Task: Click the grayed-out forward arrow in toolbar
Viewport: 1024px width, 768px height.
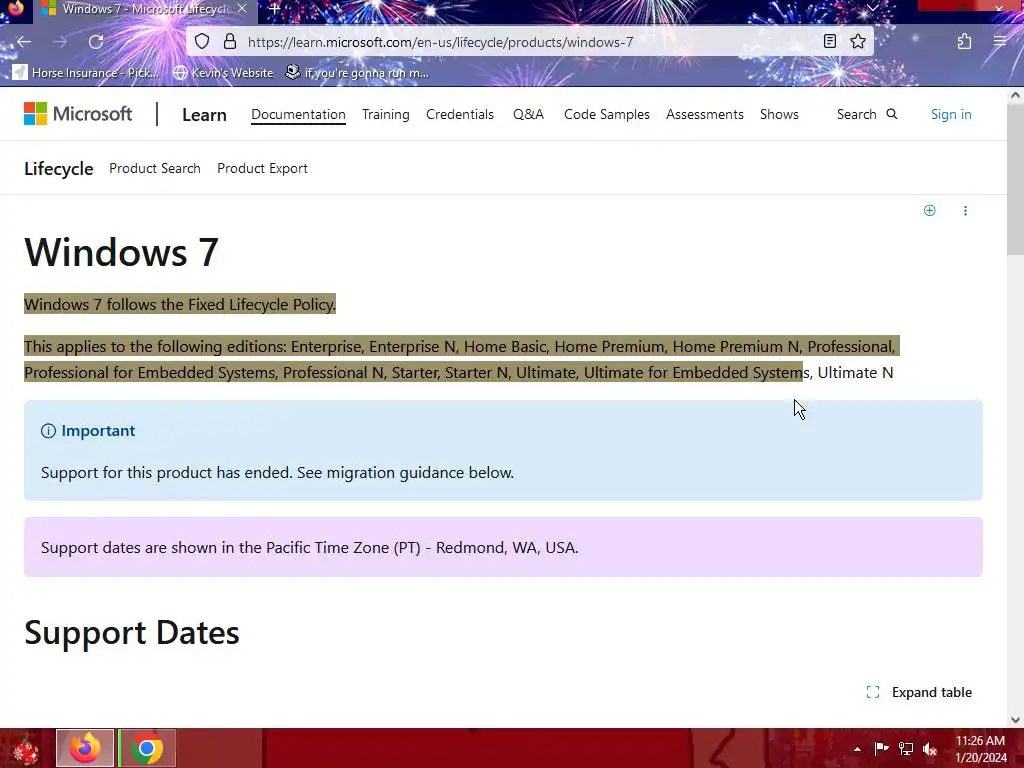Action: (60, 42)
